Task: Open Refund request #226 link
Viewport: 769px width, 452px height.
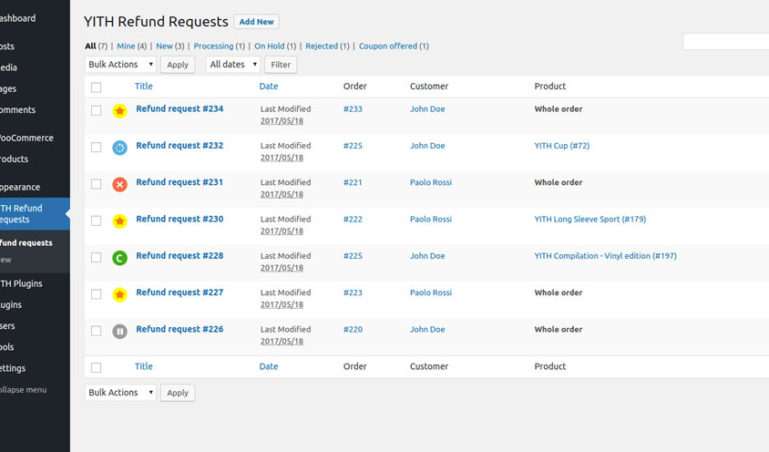Action: [179, 329]
